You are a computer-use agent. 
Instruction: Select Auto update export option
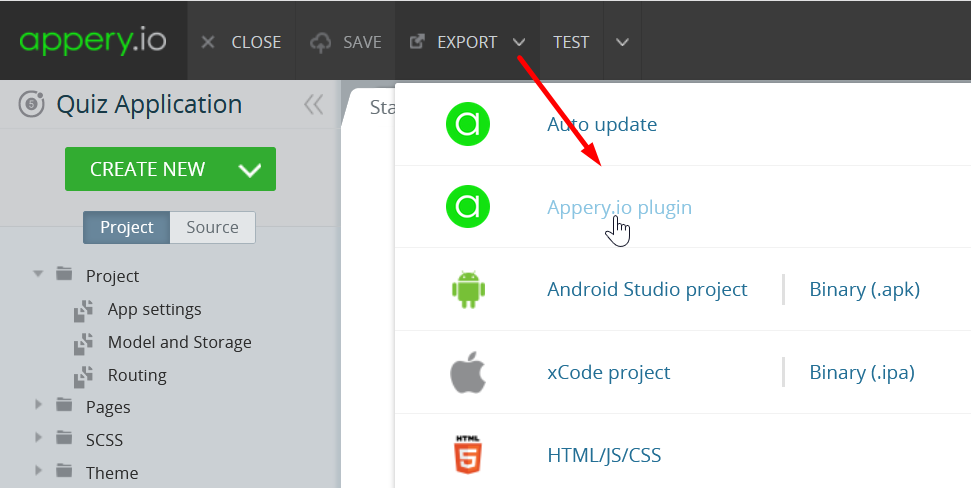(x=602, y=124)
